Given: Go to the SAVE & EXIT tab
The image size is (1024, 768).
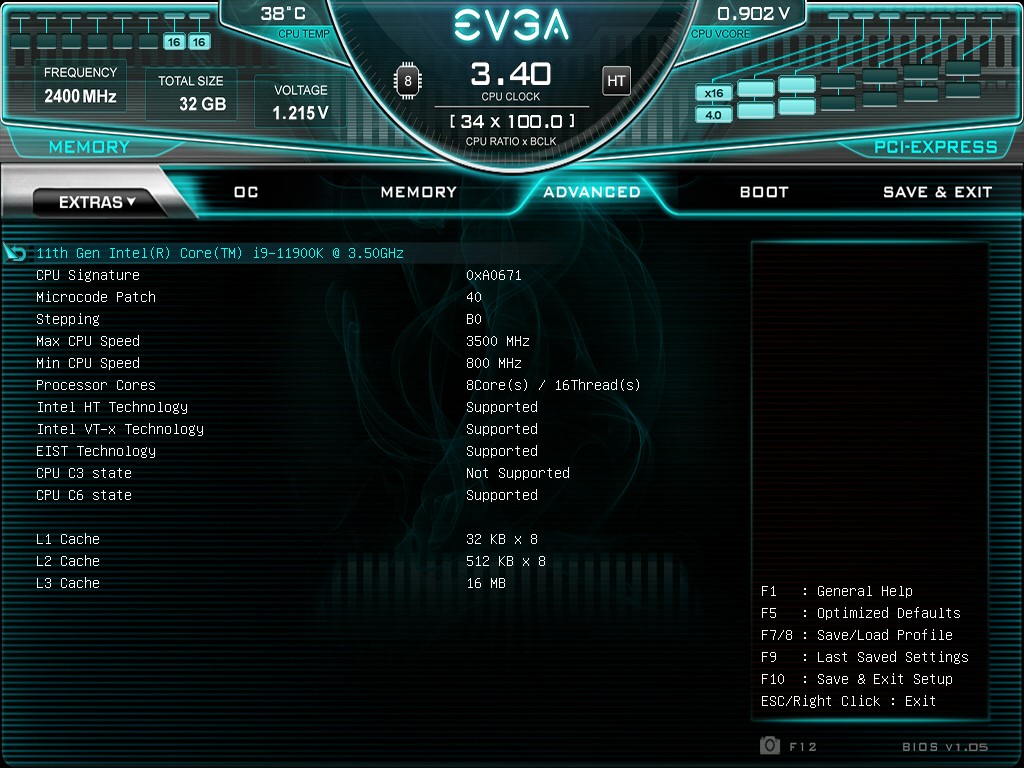Looking at the screenshot, I should coord(938,192).
